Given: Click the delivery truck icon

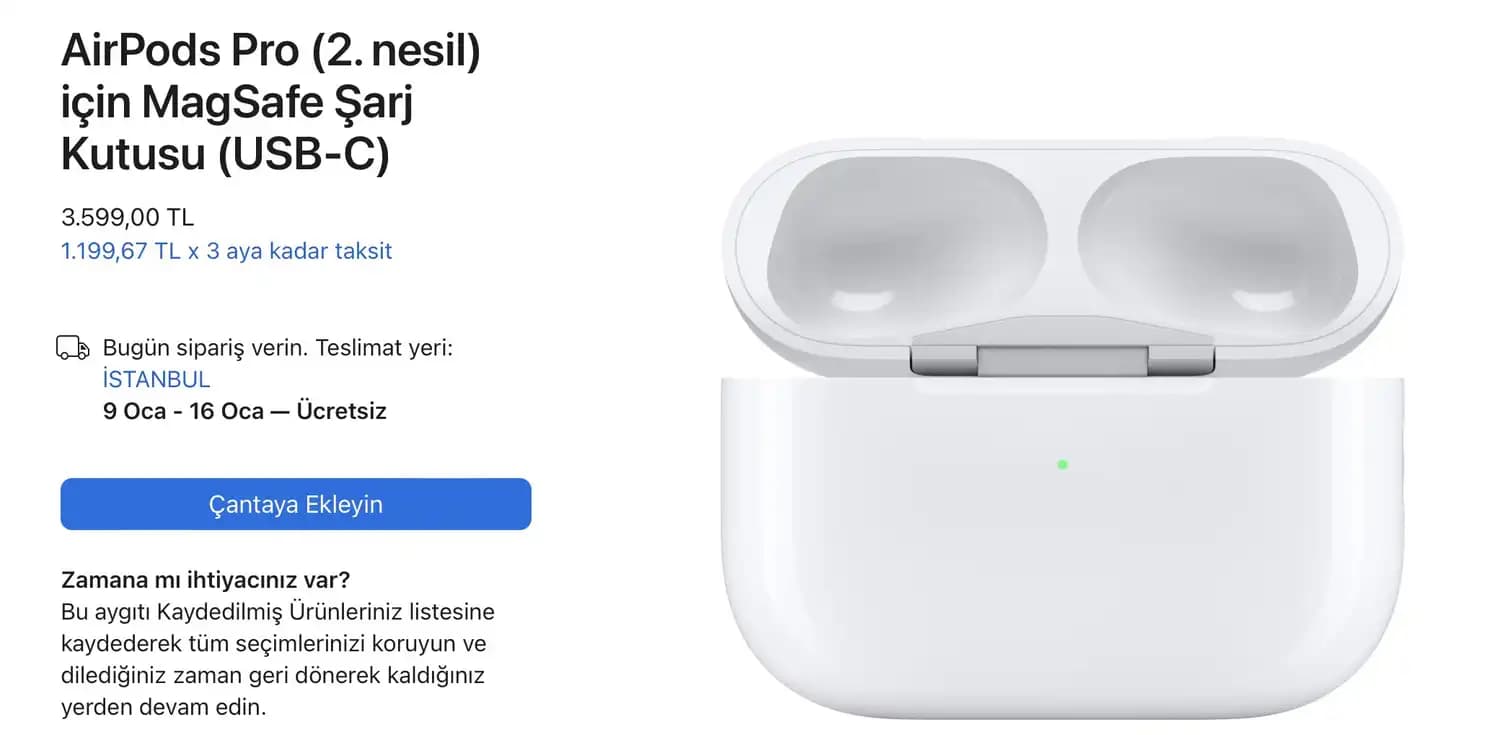Looking at the screenshot, I should pos(73,349).
